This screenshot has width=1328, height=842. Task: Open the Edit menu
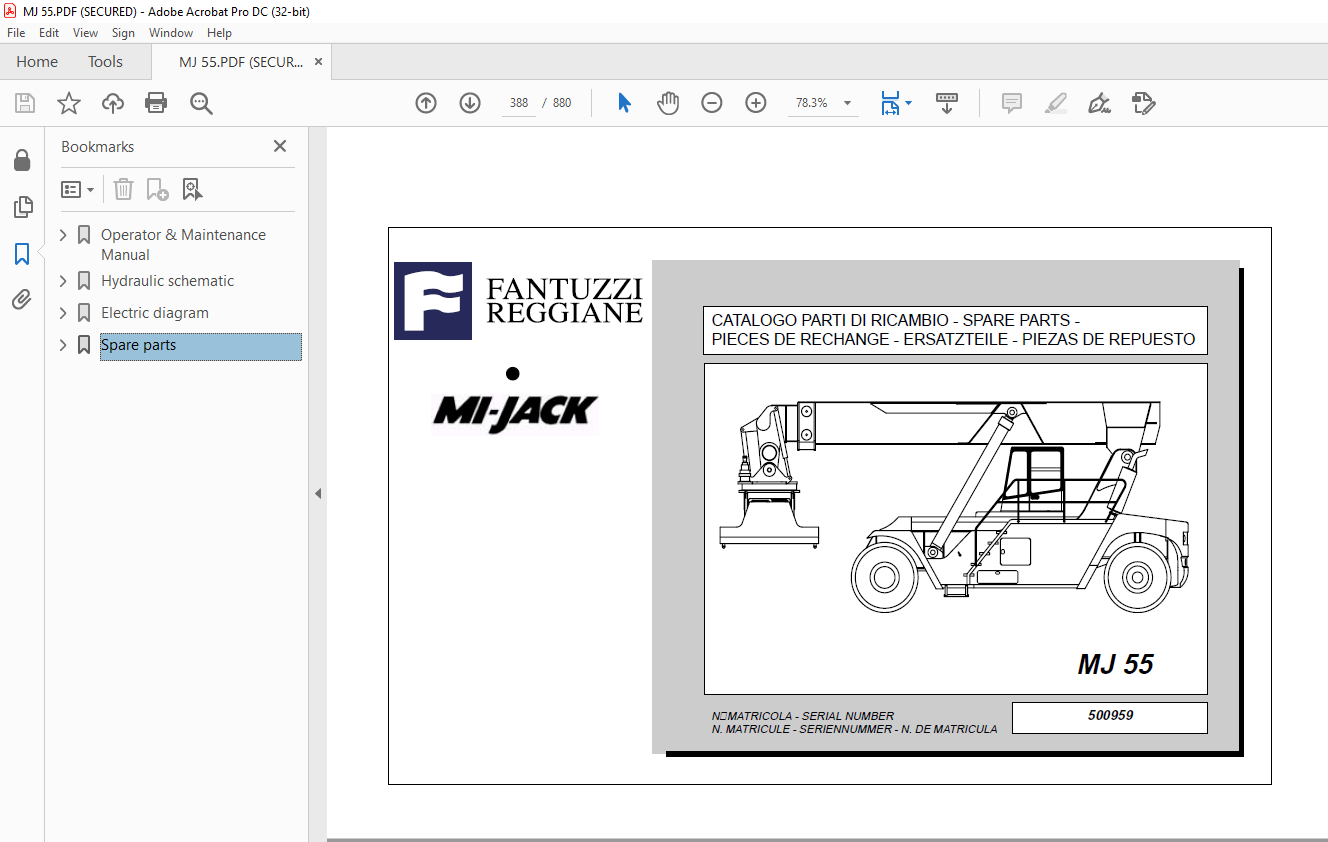click(49, 33)
